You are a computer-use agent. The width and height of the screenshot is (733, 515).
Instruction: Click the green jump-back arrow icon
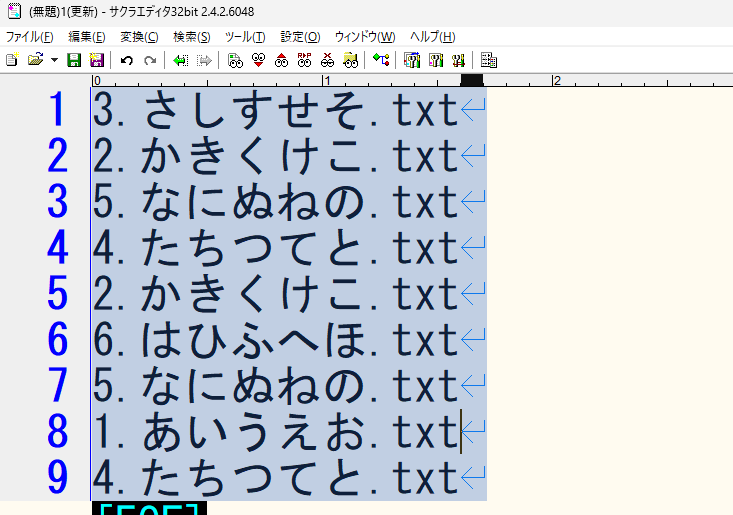coord(180,60)
